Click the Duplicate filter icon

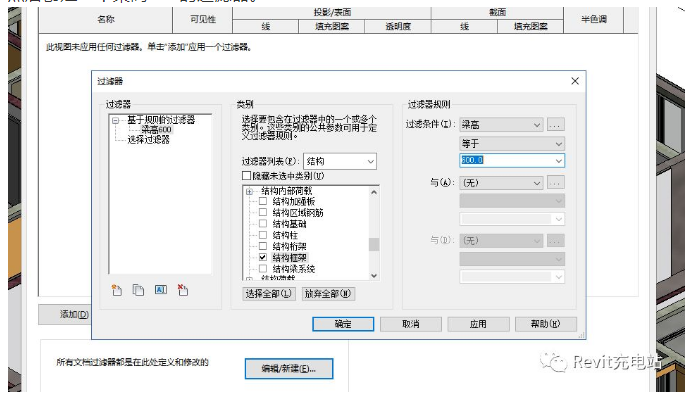pos(138,290)
